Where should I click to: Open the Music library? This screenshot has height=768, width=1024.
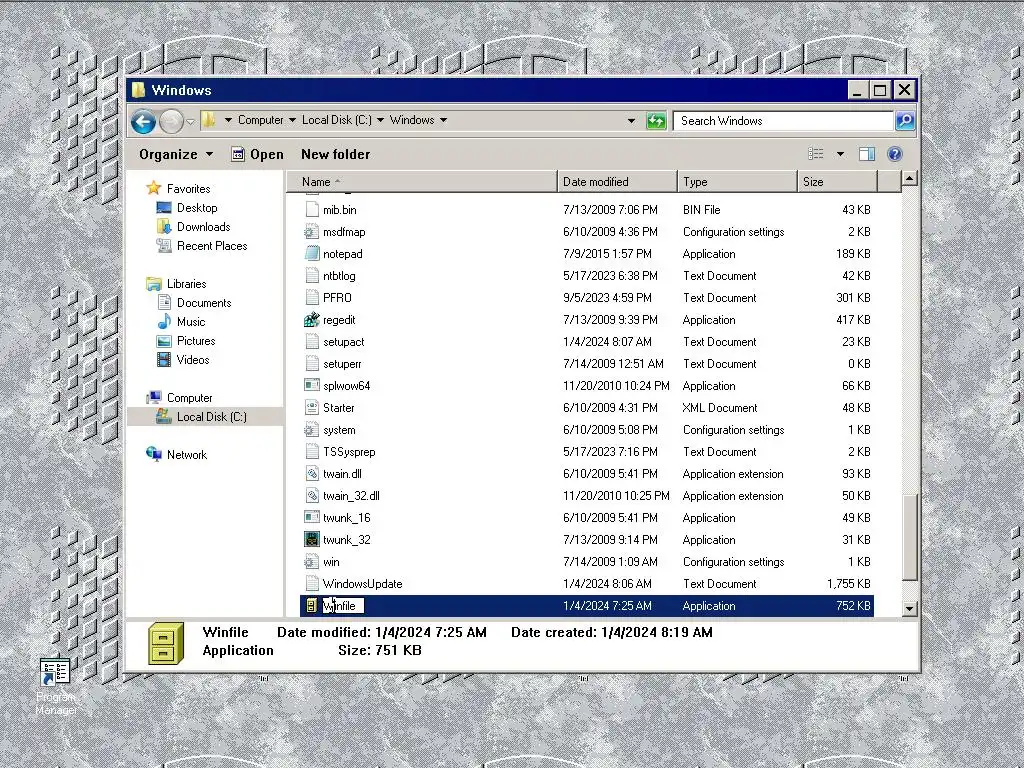[191, 321]
